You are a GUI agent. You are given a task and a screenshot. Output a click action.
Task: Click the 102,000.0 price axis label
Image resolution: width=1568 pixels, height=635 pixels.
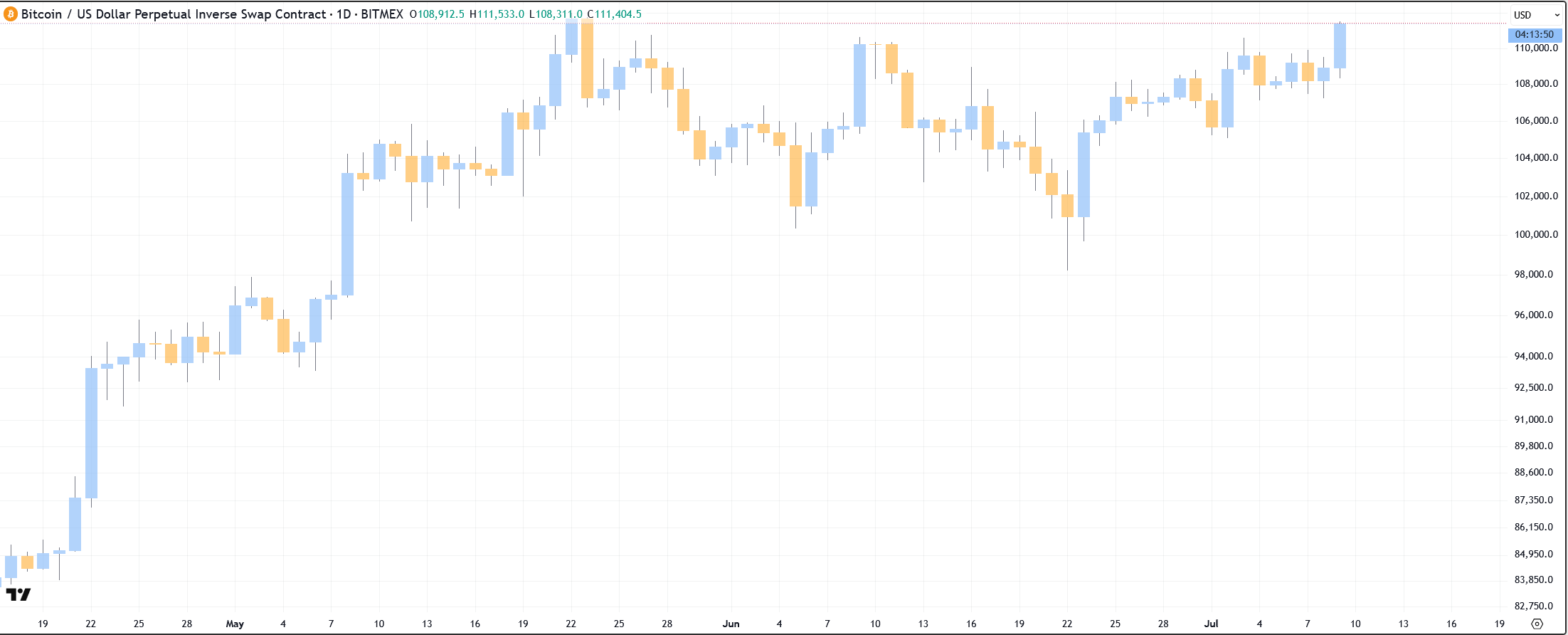coord(1536,196)
